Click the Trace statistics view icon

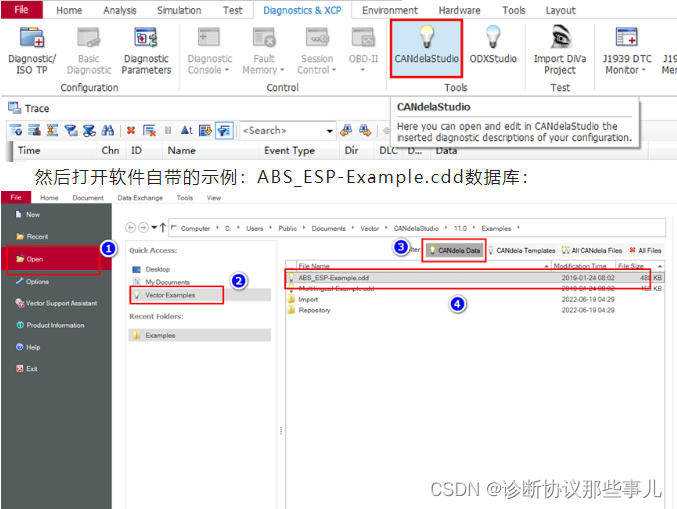34,130
